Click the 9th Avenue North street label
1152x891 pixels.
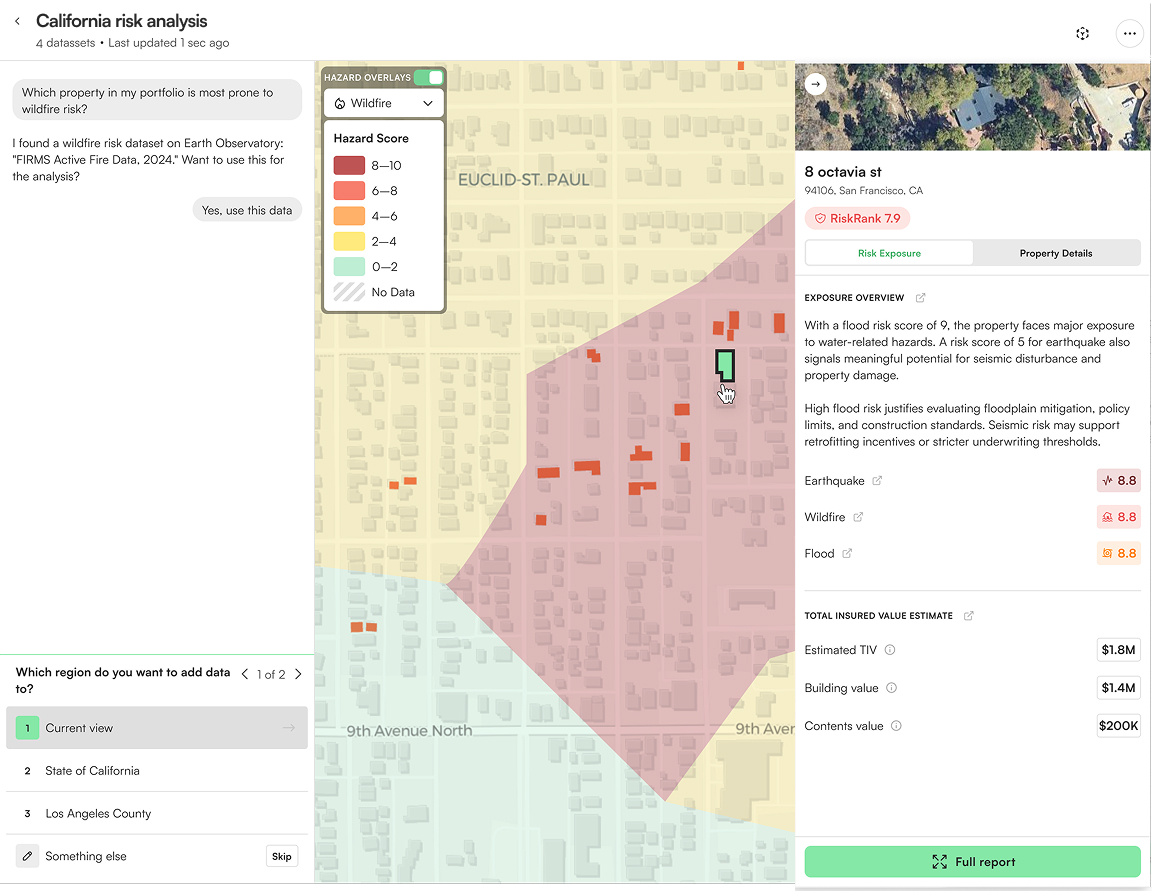(x=409, y=731)
